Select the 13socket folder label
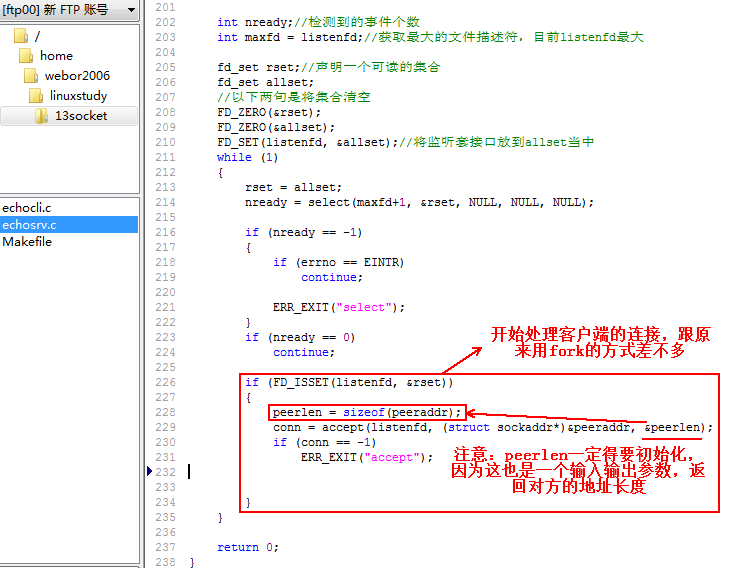This screenshot has height=568, width=735. (x=81, y=116)
